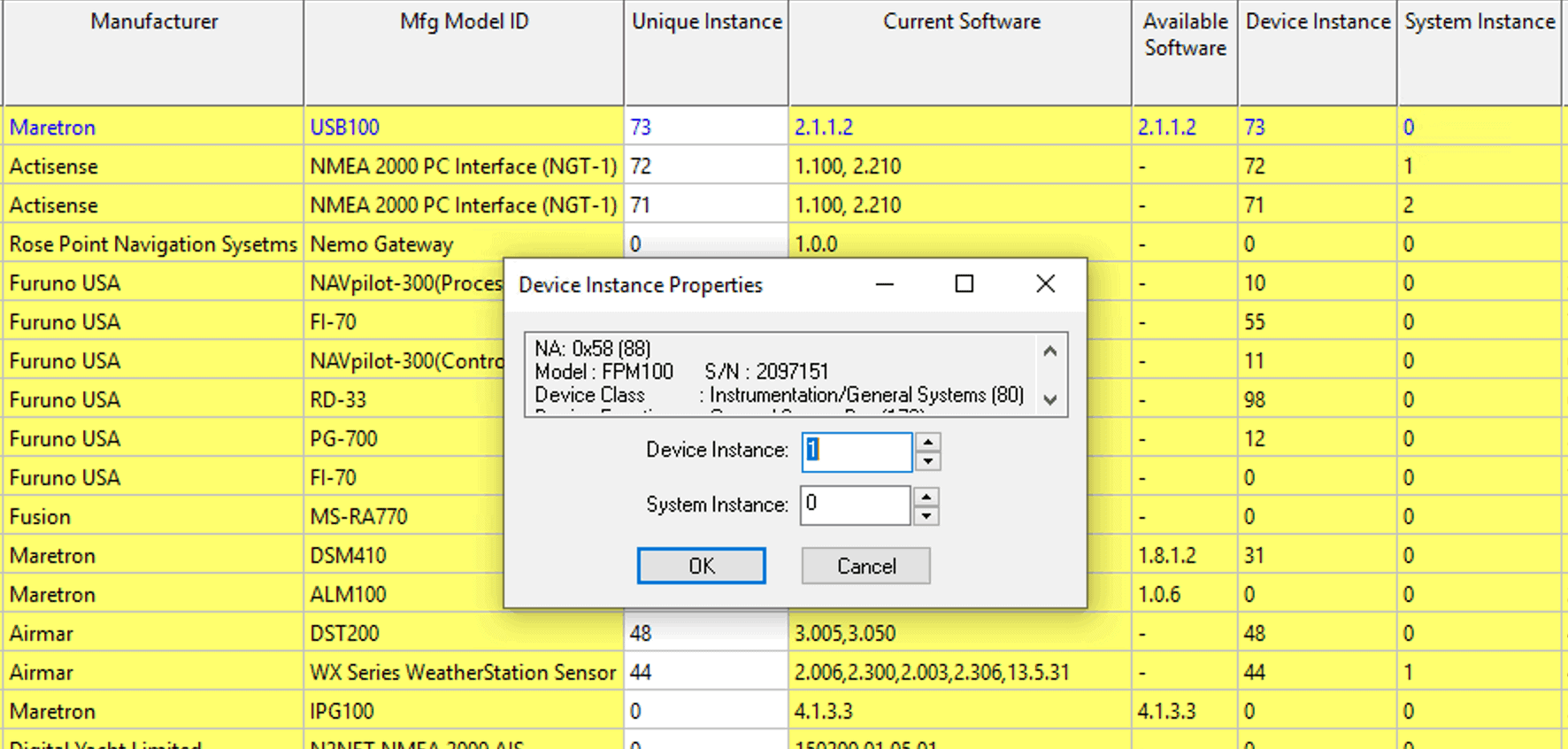Sort by the Manufacturer column header
Screen dimensions: 1568x749
pyautogui.click(x=154, y=52)
